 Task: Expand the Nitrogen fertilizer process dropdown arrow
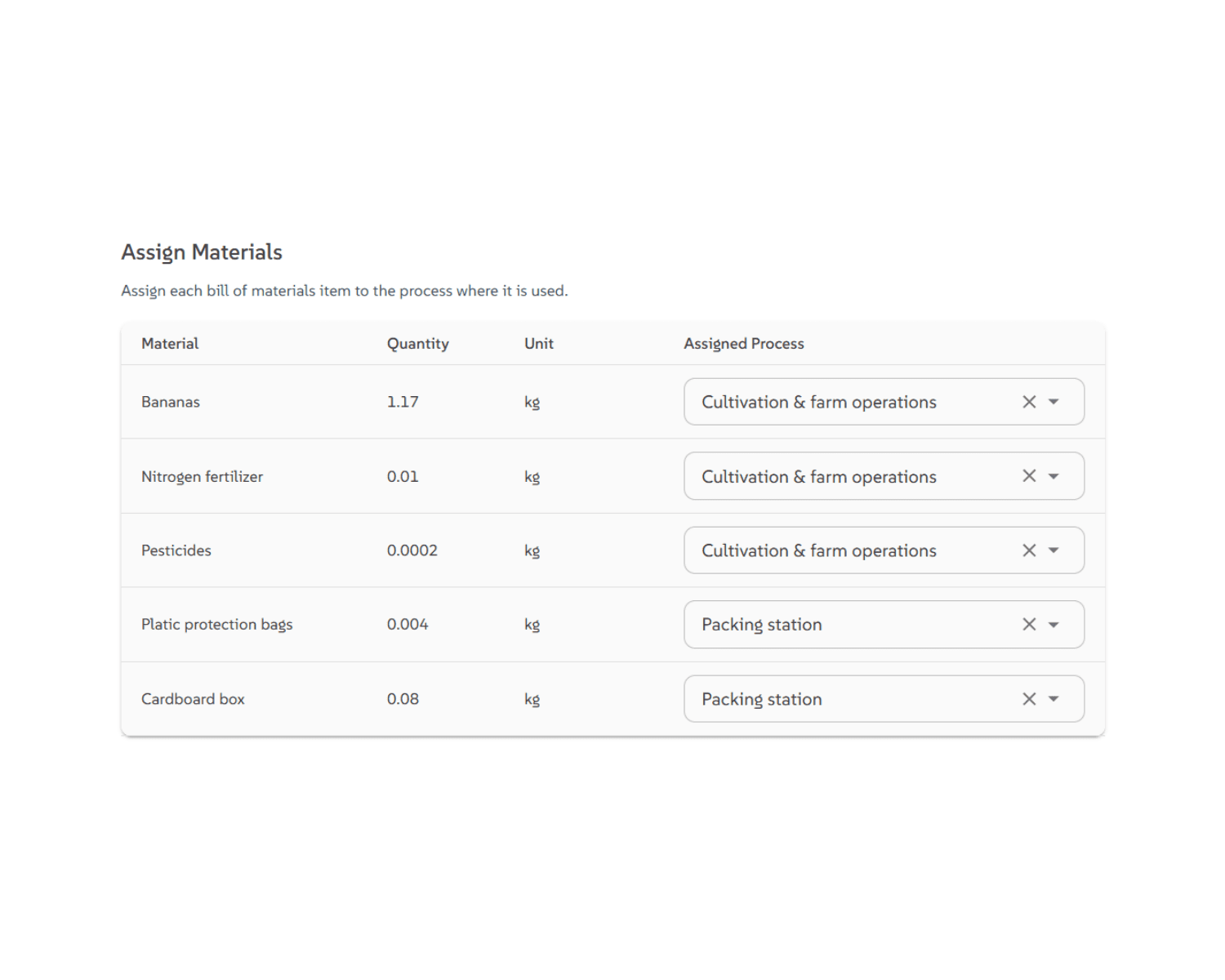tap(1053, 476)
